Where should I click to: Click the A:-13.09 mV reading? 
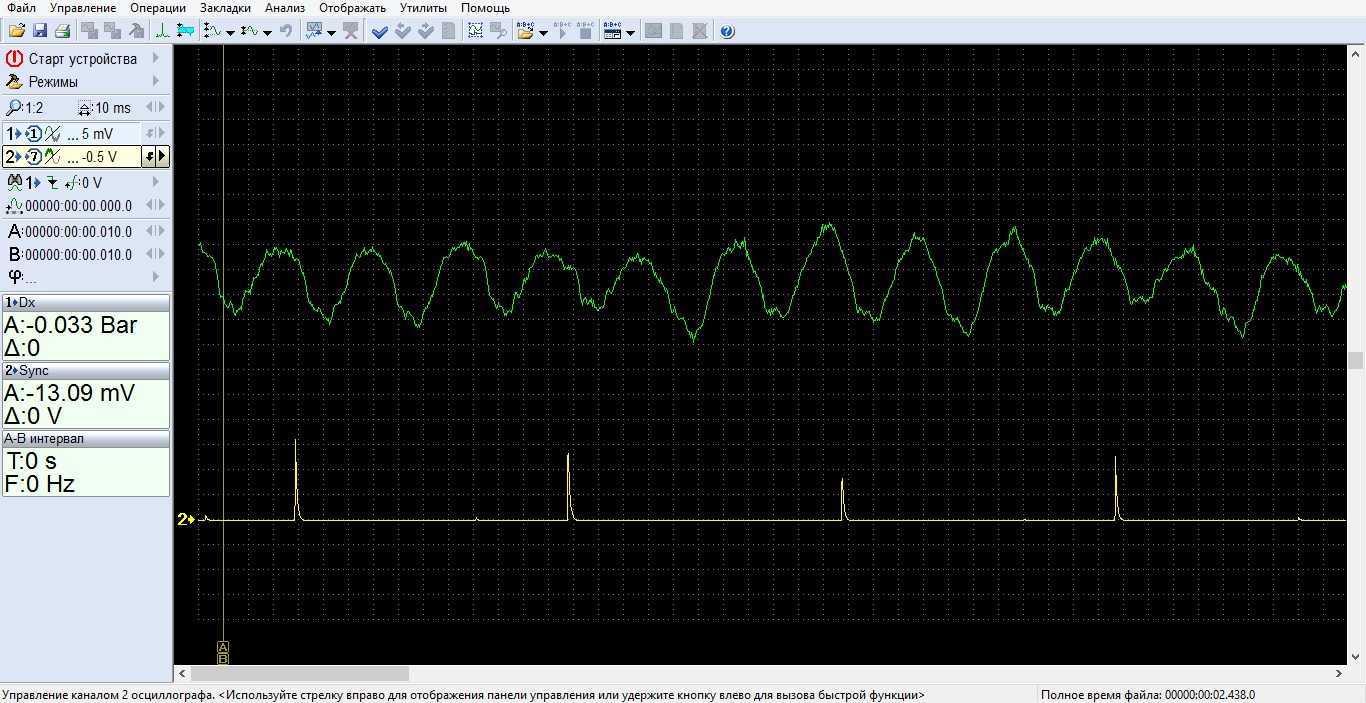69,393
